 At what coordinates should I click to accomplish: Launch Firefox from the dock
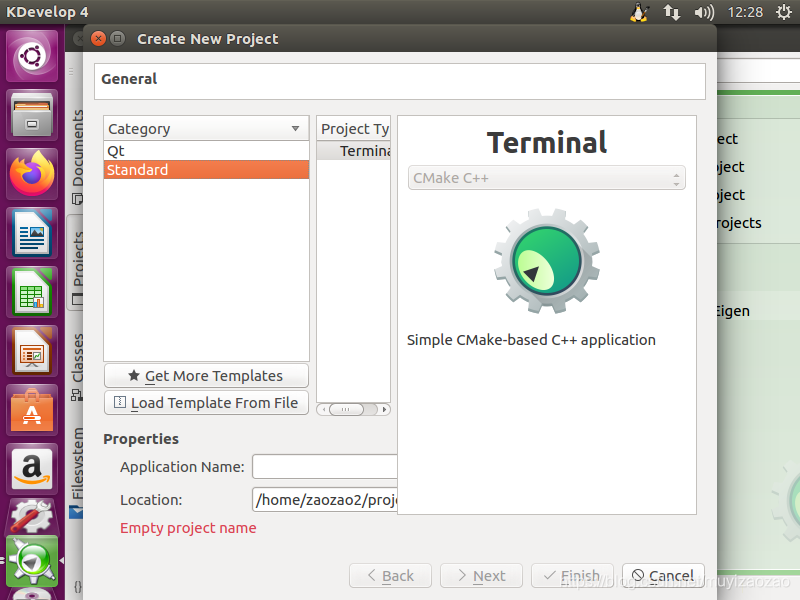coord(32,174)
